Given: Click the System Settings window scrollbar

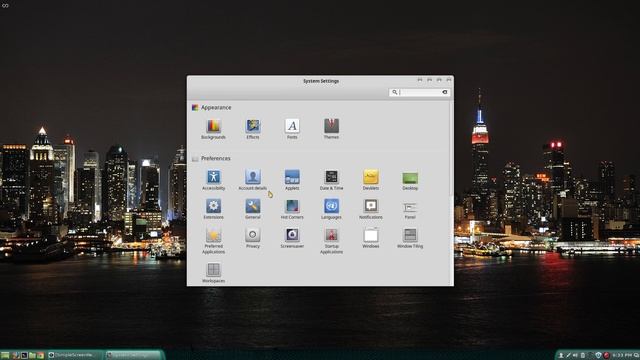Looking at the screenshot, I should coord(451,149).
